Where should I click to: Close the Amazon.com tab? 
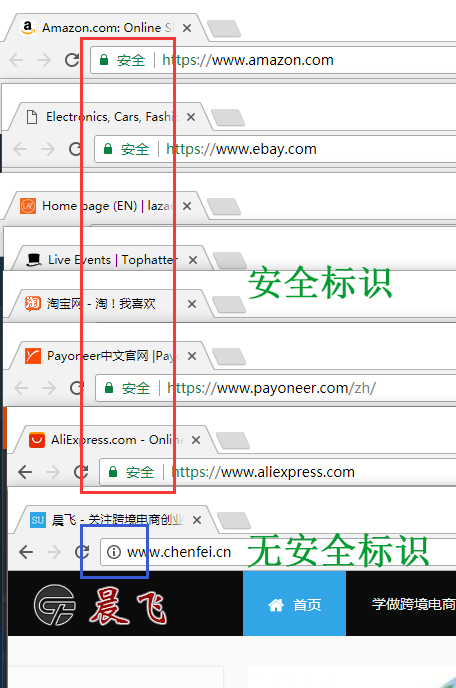(187, 28)
